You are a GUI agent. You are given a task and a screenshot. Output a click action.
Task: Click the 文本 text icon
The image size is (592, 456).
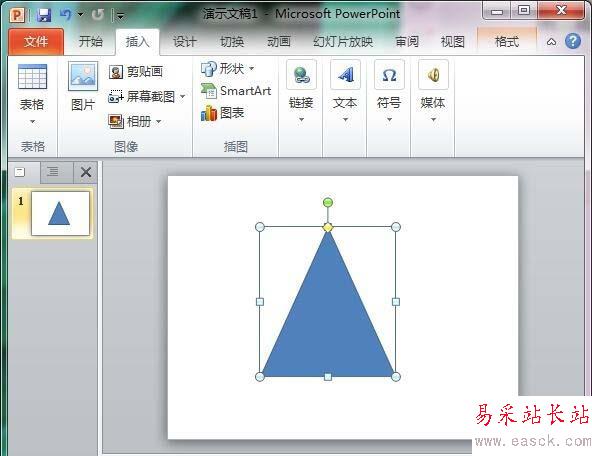tap(345, 75)
